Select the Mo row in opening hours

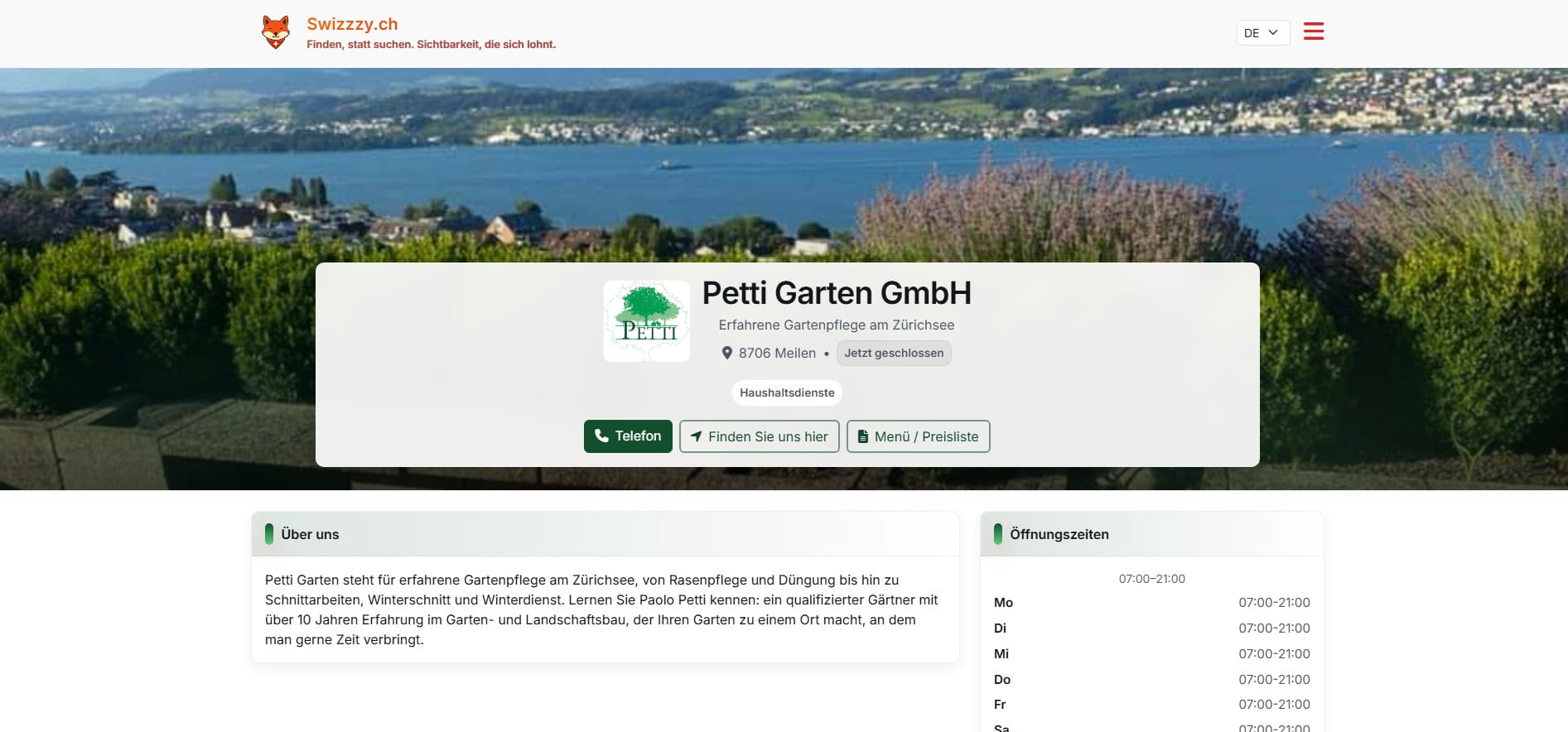point(1151,603)
